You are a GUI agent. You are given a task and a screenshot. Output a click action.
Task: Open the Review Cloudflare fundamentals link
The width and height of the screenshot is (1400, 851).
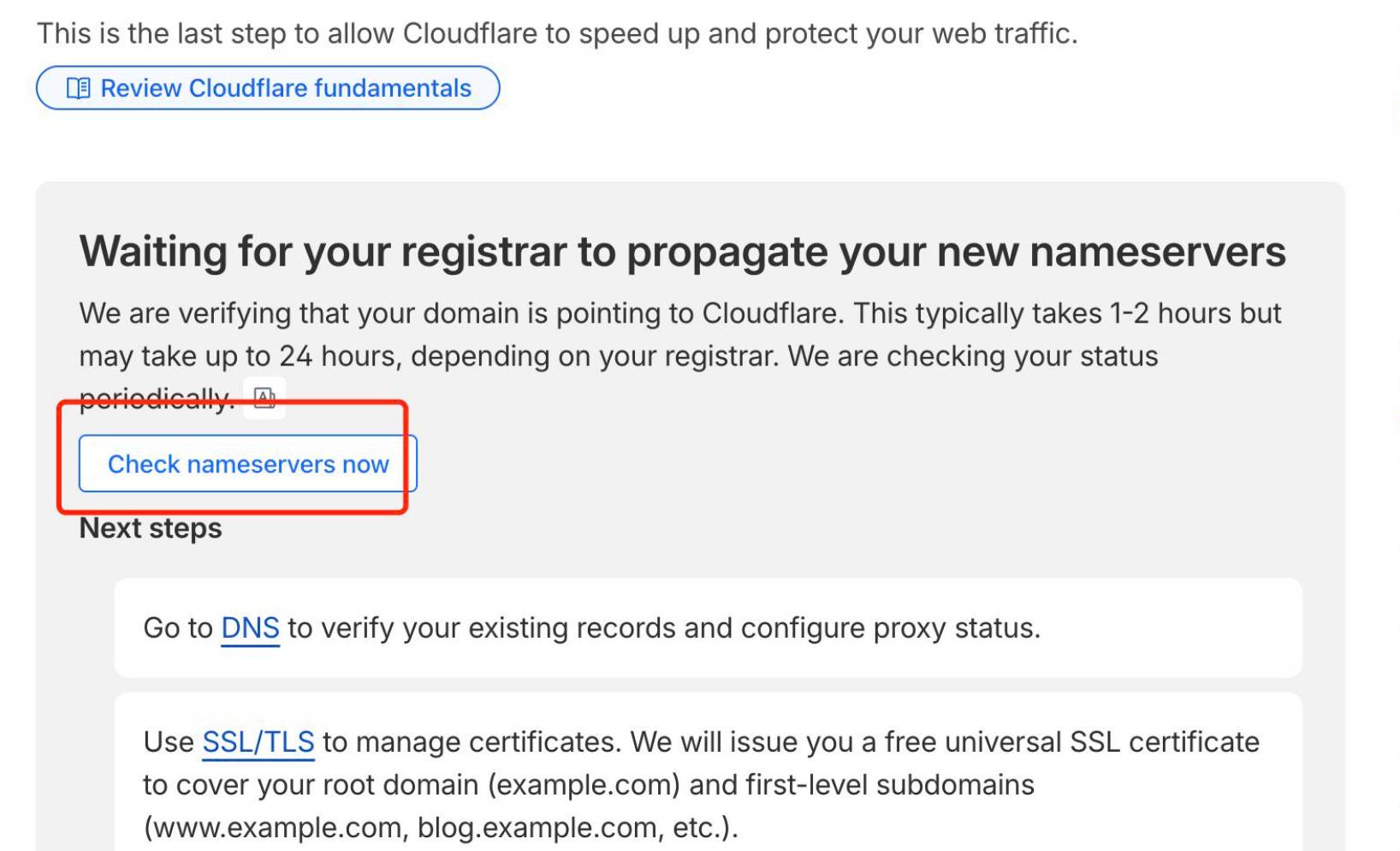(285, 88)
